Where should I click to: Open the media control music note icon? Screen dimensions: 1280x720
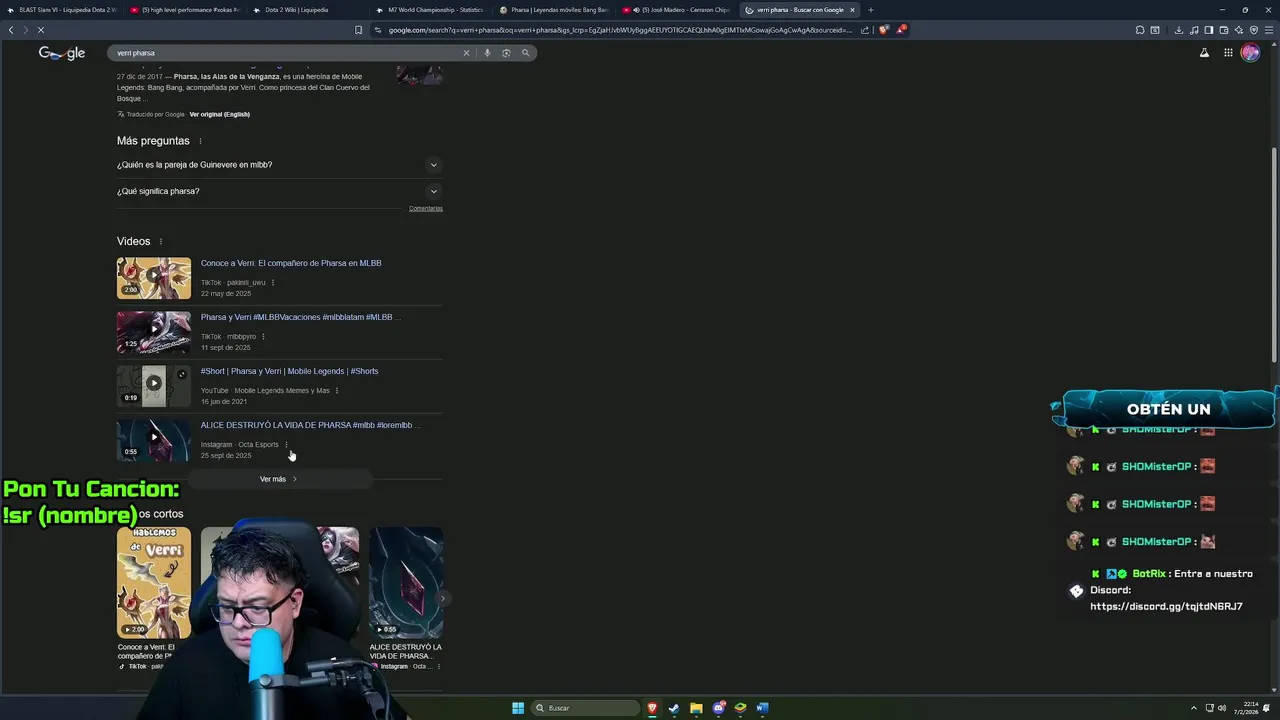point(1194,30)
